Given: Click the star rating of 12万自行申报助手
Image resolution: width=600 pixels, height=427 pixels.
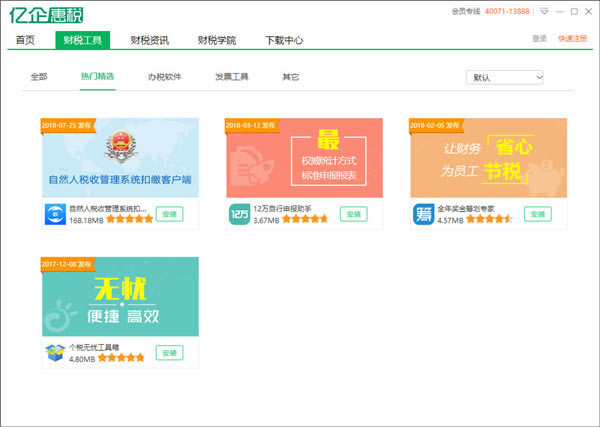Looking at the screenshot, I should click(305, 219).
